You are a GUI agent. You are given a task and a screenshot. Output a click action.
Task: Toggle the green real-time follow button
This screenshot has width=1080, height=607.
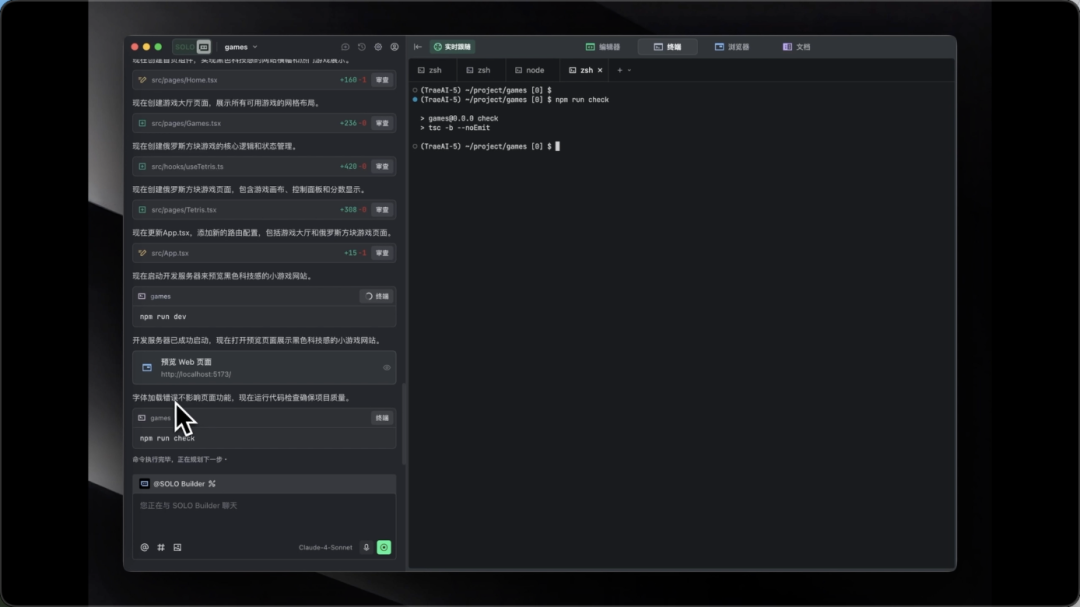453,47
